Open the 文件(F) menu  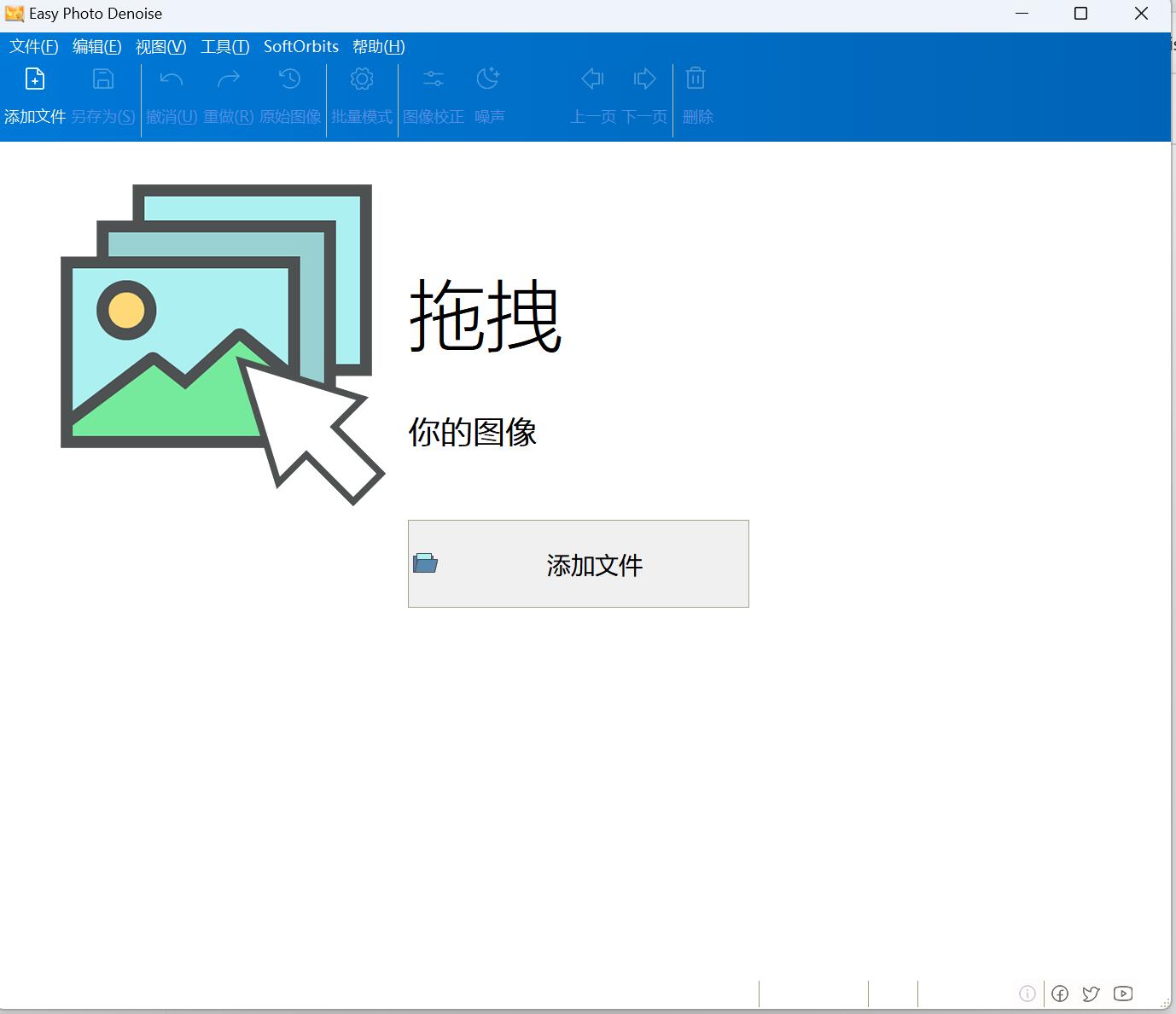point(33,46)
